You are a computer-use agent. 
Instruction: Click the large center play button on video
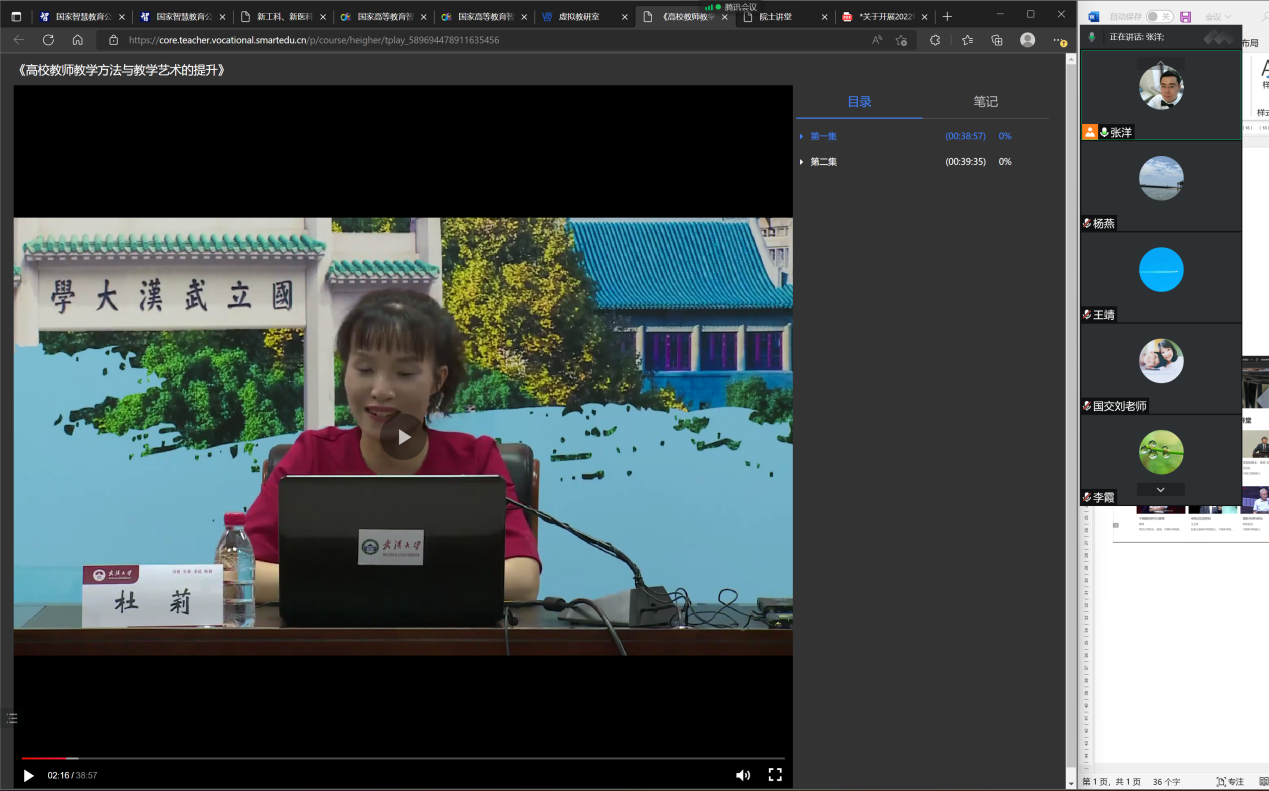403,437
